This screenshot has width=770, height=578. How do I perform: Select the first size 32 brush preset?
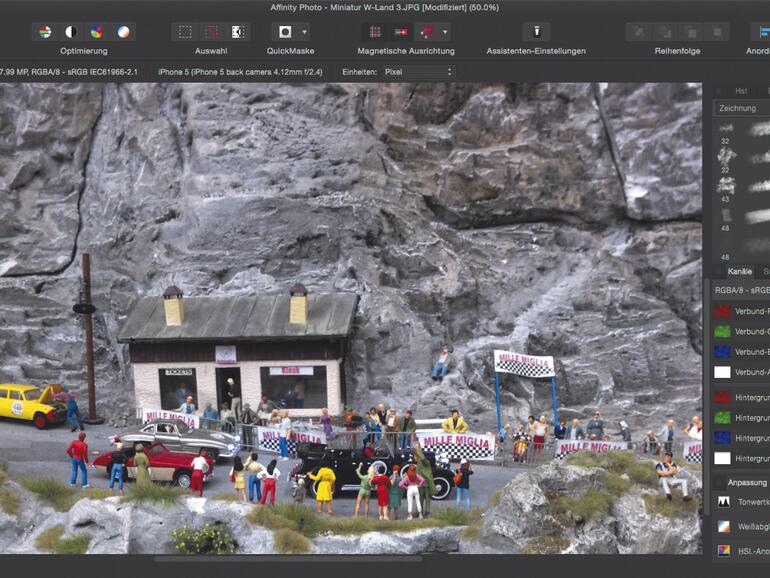click(x=742, y=133)
